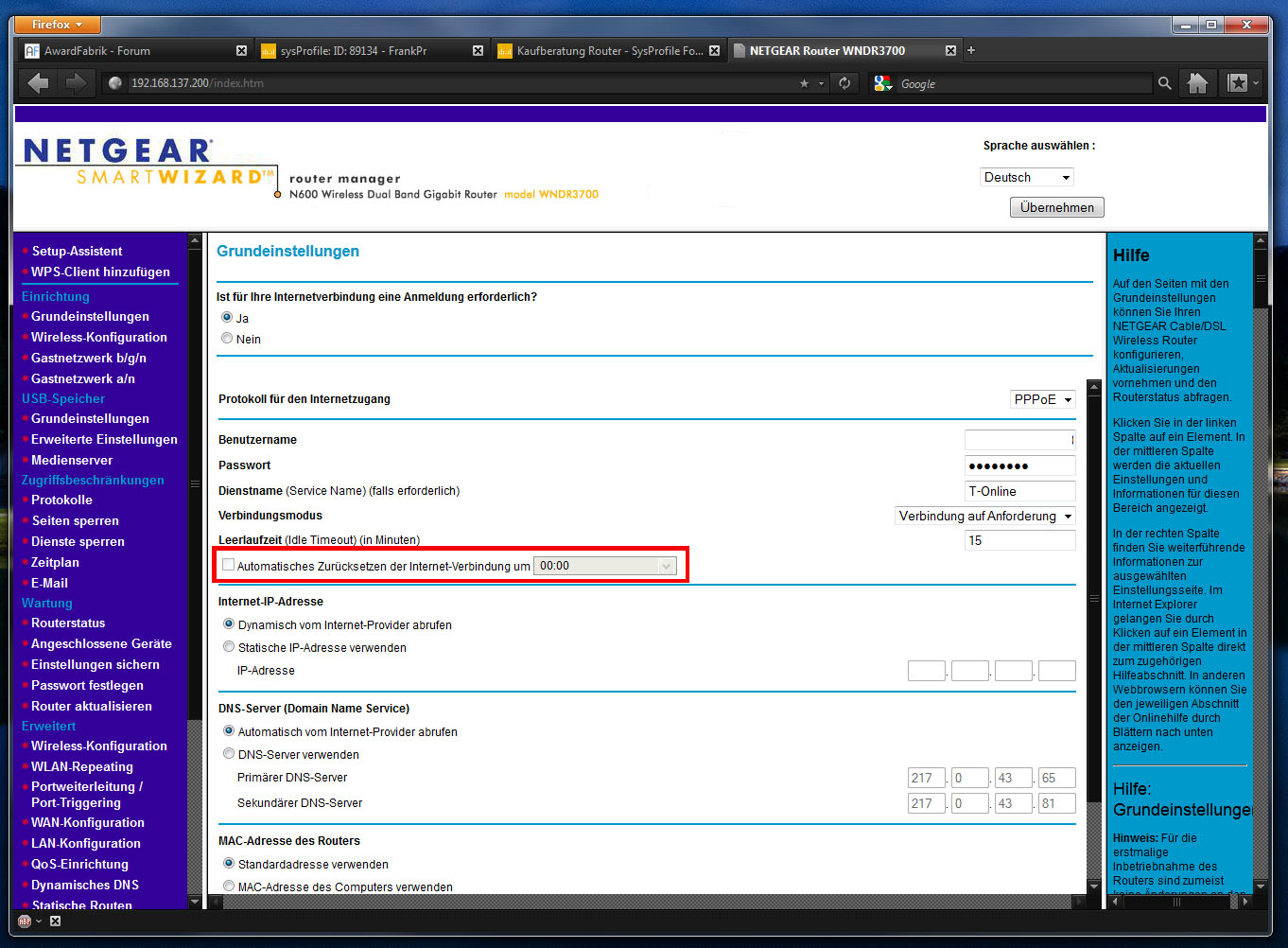Click the Dienstname T-Online field
The image size is (1288, 948).
(x=1020, y=491)
